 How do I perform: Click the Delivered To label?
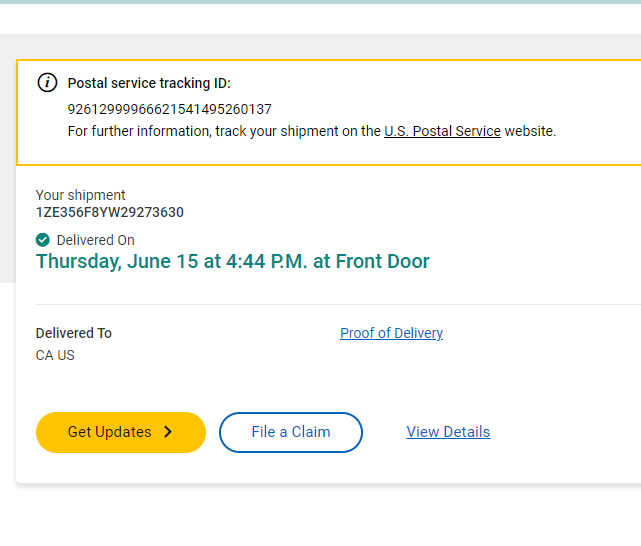(74, 333)
